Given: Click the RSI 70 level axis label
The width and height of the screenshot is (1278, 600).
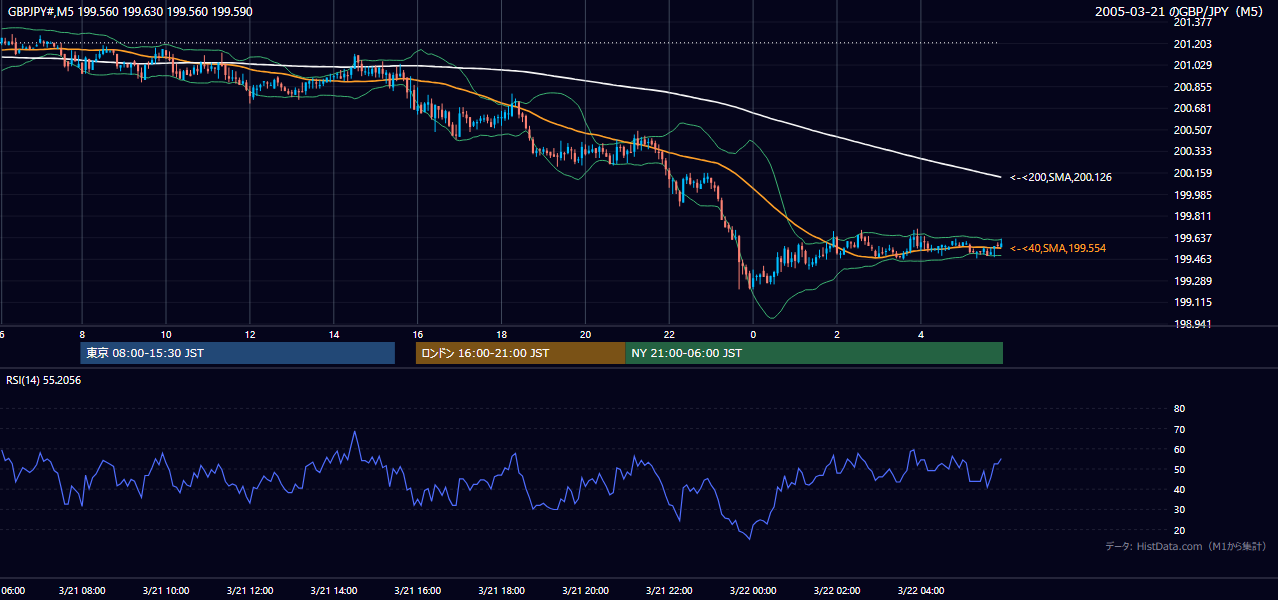Looking at the screenshot, I should (1179, 429).
